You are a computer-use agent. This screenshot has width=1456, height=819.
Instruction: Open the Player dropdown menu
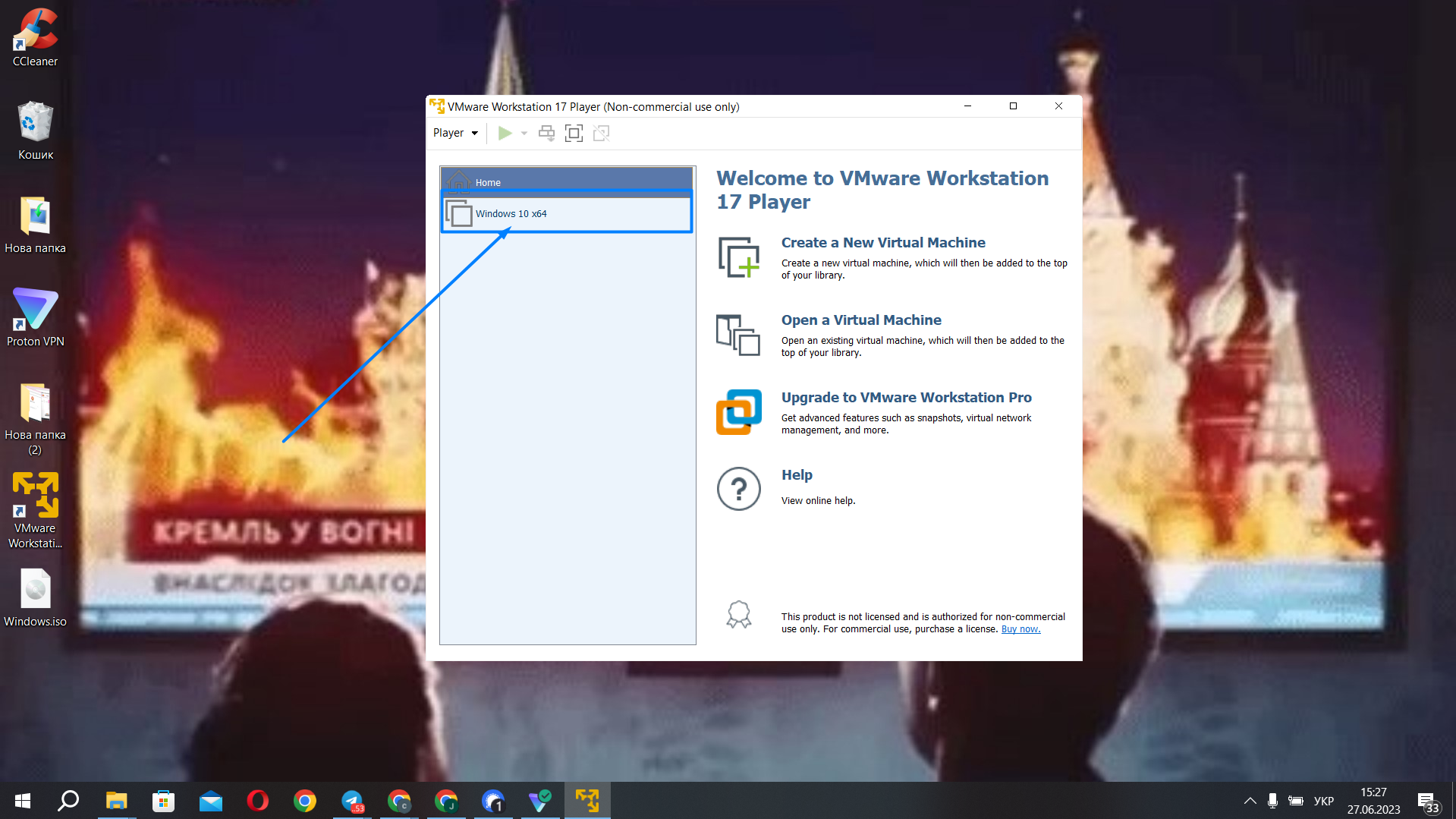455,133
